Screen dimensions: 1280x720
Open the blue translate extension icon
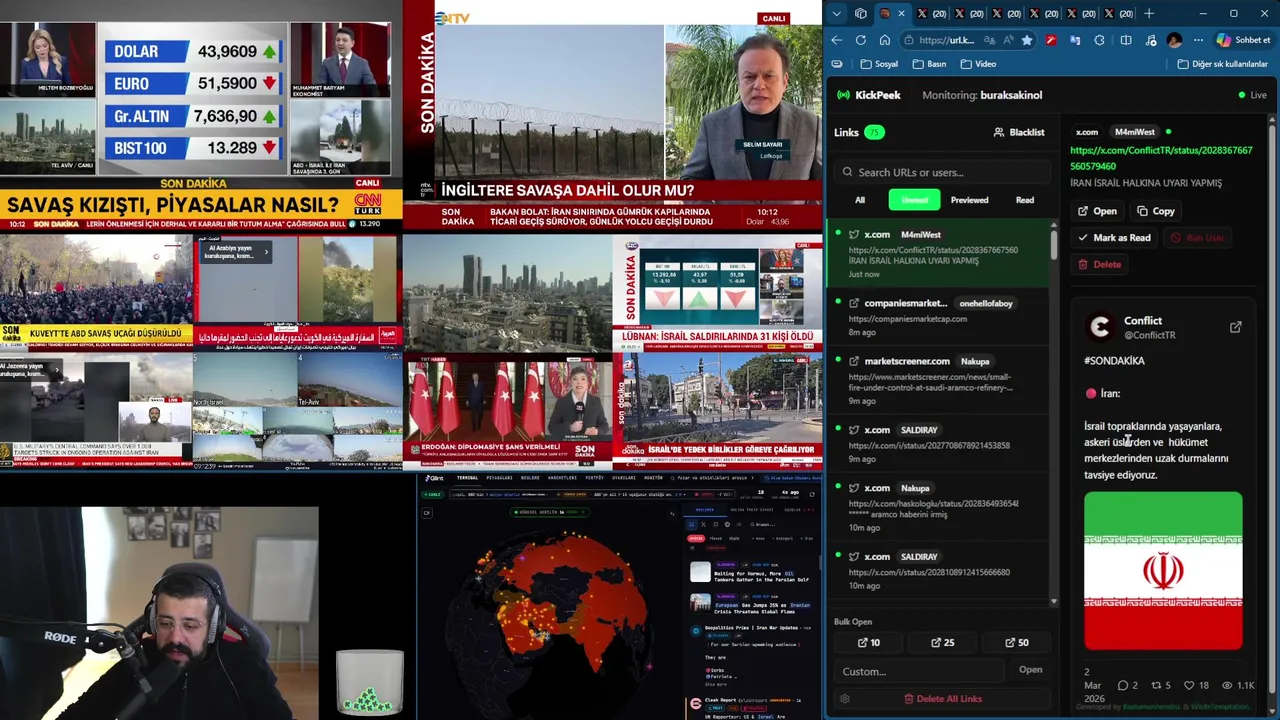[1075, 40]
